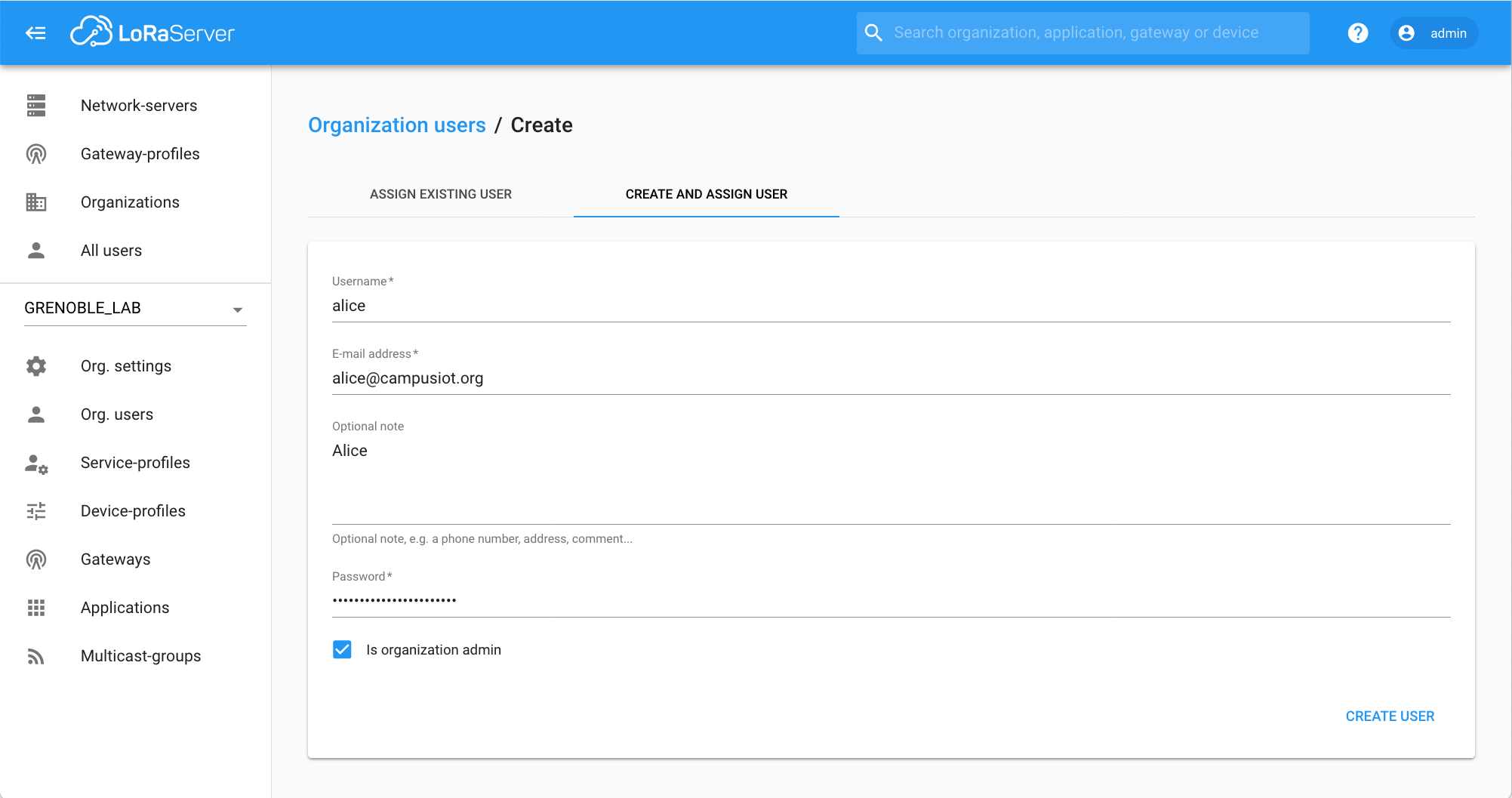1512x798 pixels.
Task: Click the Is organization admin label
Action: click(x=433, y=650)
